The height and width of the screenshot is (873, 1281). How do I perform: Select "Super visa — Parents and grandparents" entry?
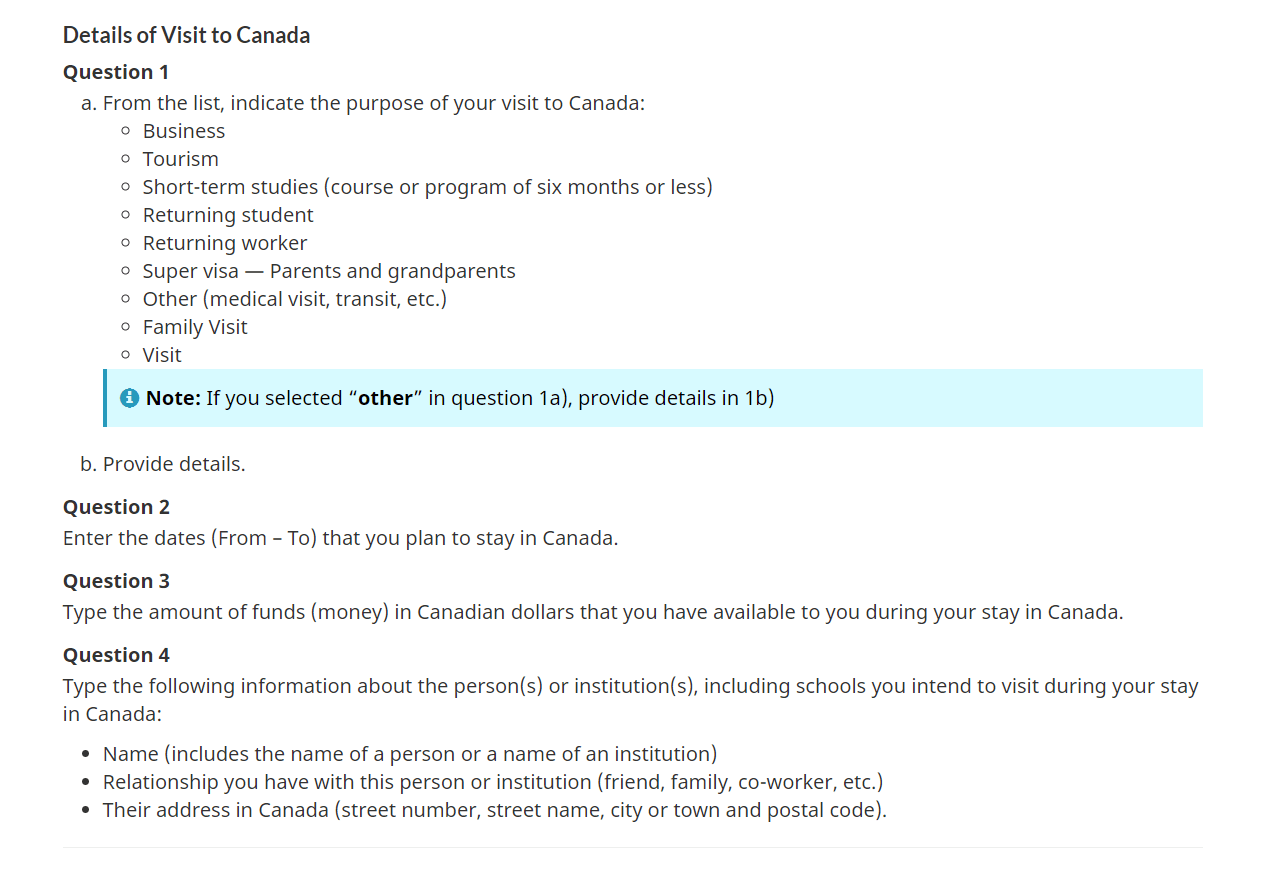pyautogui.click(x=329, y=271)
